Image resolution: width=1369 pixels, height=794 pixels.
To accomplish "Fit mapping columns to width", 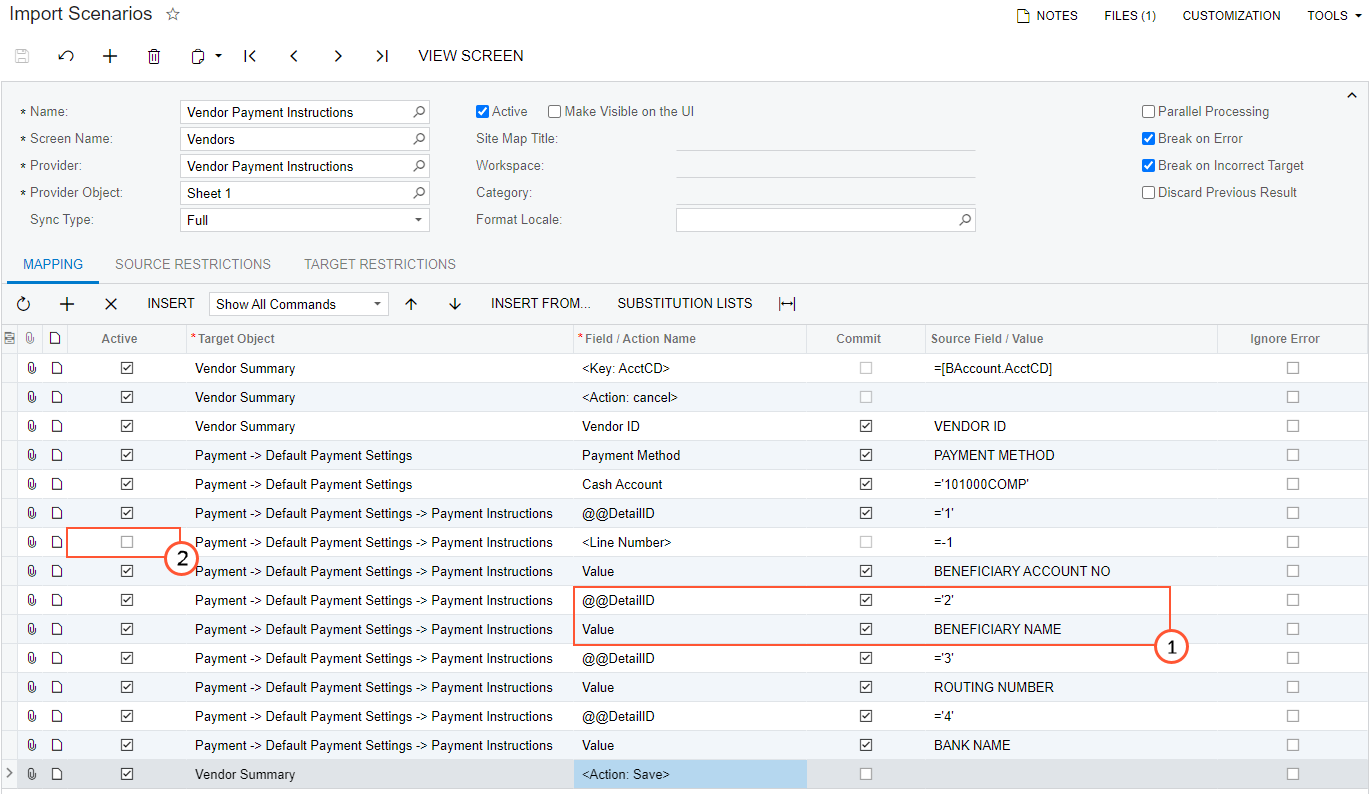I will (x=787, y=304).
